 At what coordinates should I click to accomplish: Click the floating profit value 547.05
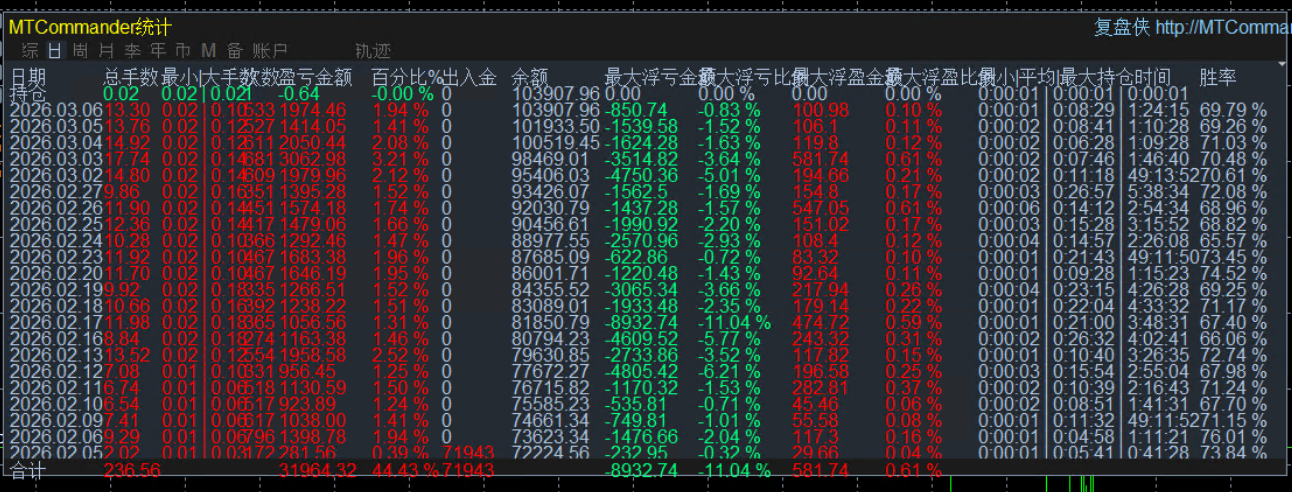(820, 208)
